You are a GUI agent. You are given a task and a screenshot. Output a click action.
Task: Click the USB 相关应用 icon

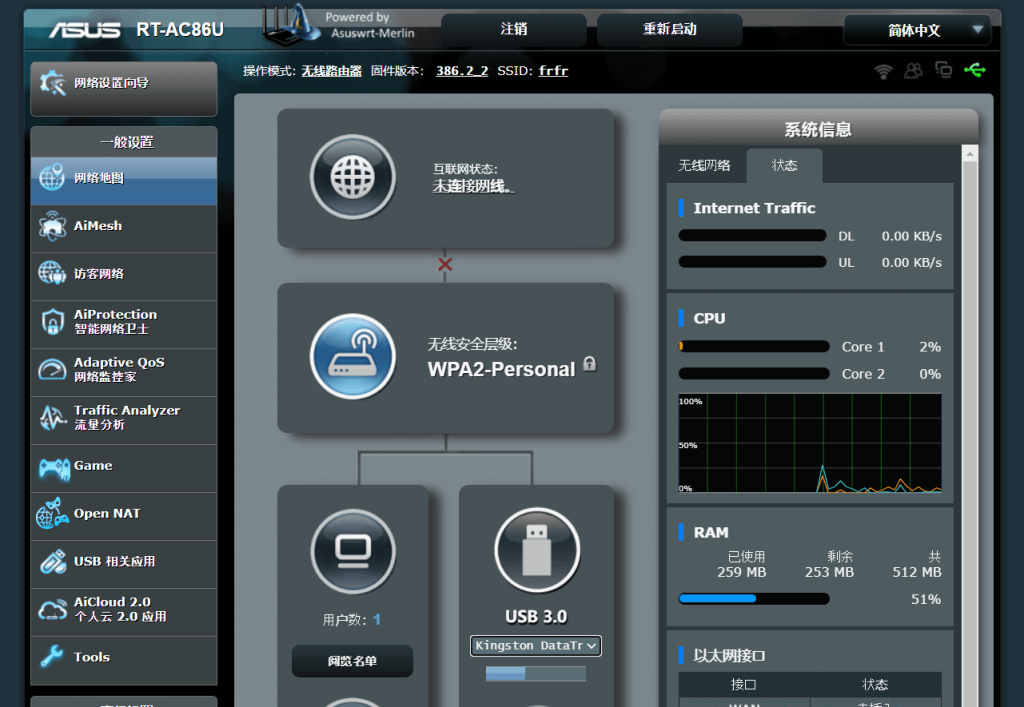[x=52, y=562]
